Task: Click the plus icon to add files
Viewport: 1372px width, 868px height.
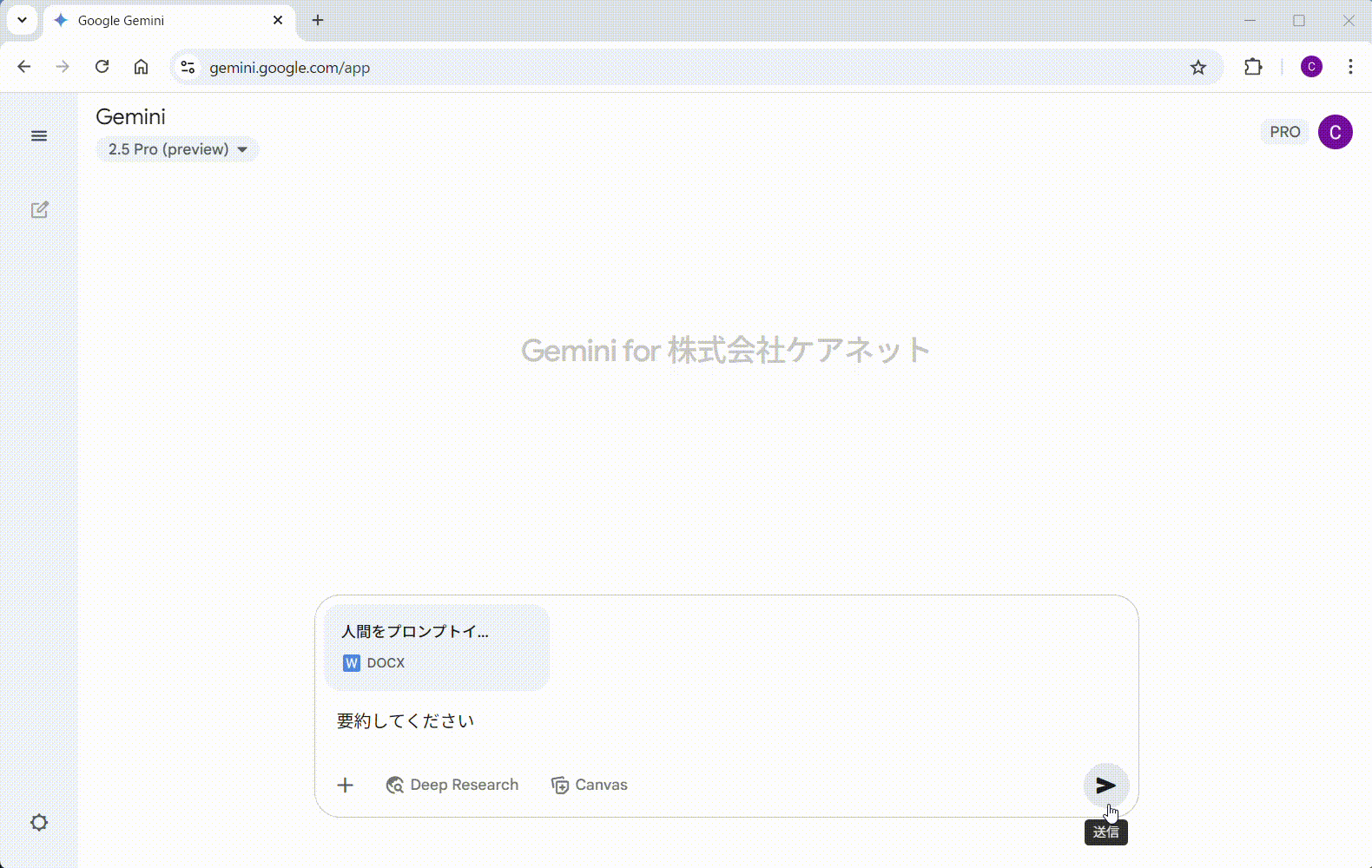Action: pos(345,785)
